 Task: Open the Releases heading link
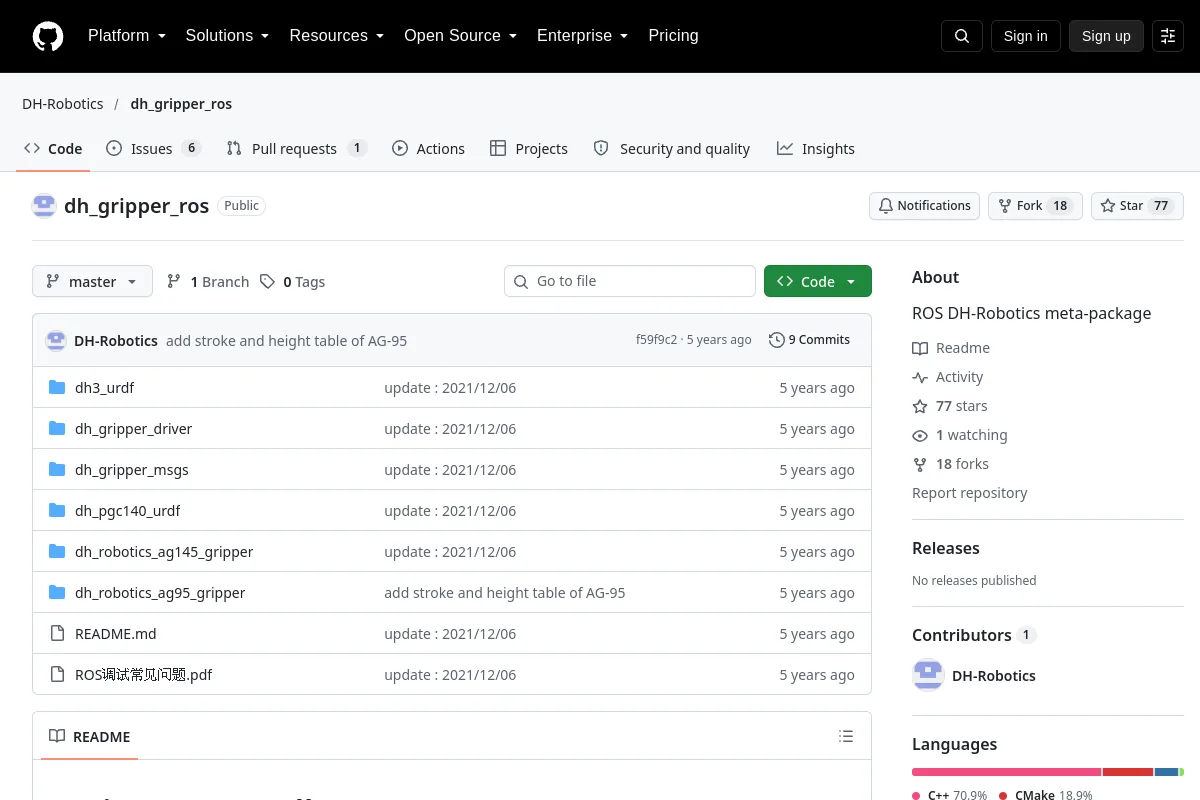tap(946, 548)
